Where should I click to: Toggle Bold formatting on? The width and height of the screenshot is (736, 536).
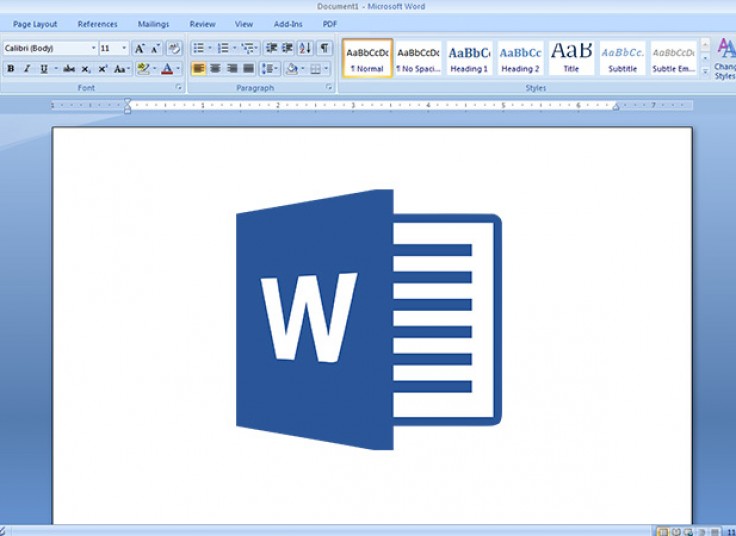10,69
